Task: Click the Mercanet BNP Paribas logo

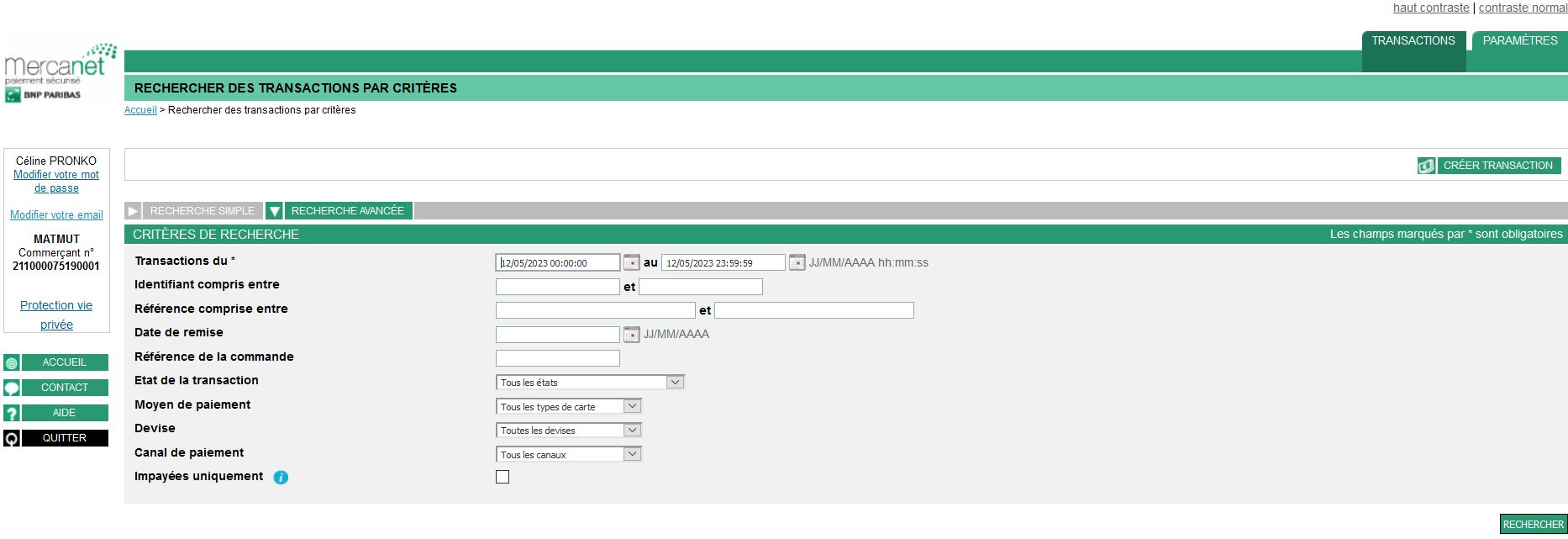Action: point(59,73)
